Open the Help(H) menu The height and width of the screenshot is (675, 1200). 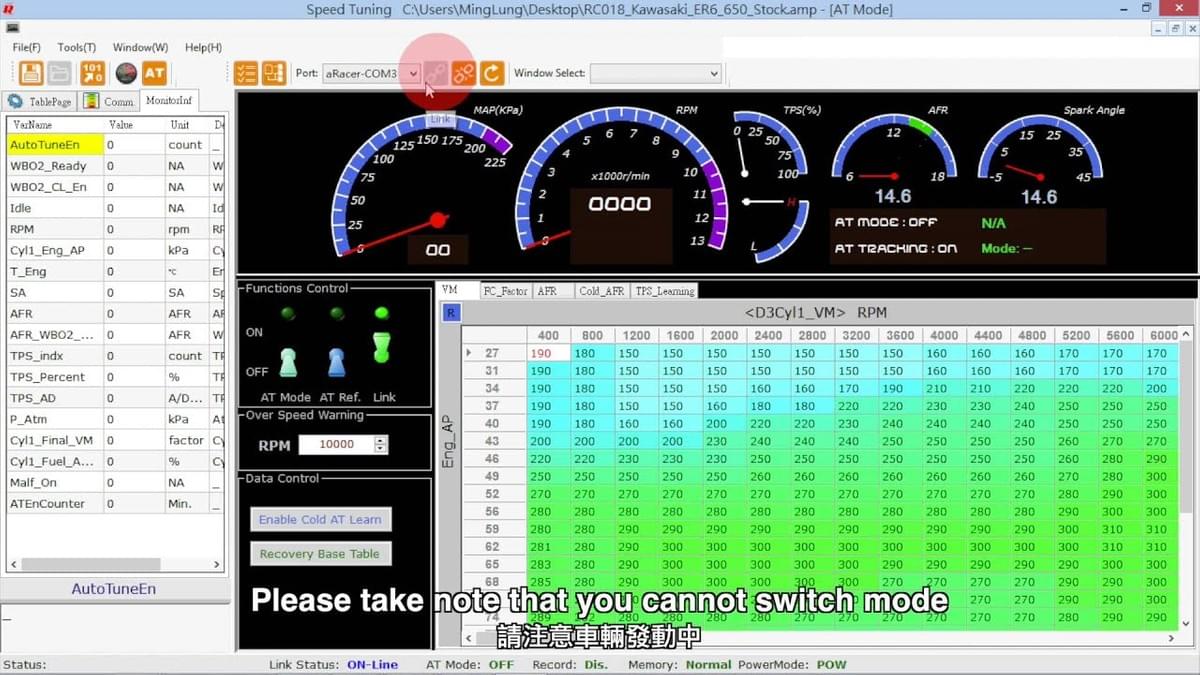203,47
